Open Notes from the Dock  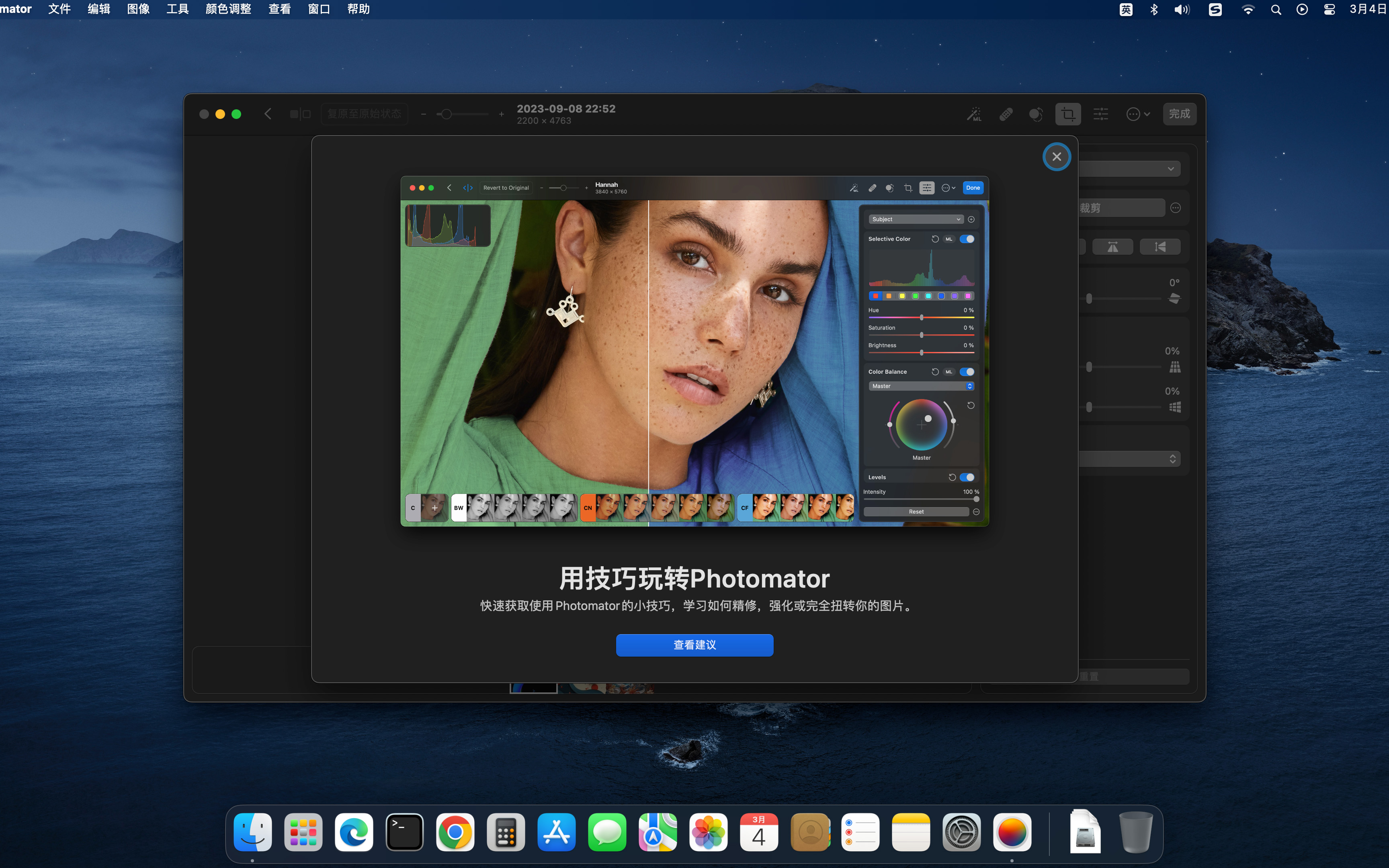point(911,832)
